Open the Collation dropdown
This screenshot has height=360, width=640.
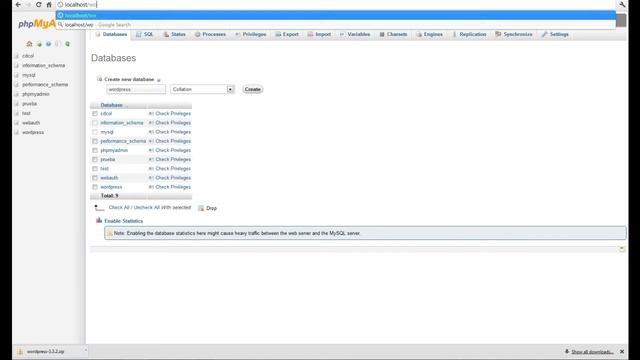(202, 89)
